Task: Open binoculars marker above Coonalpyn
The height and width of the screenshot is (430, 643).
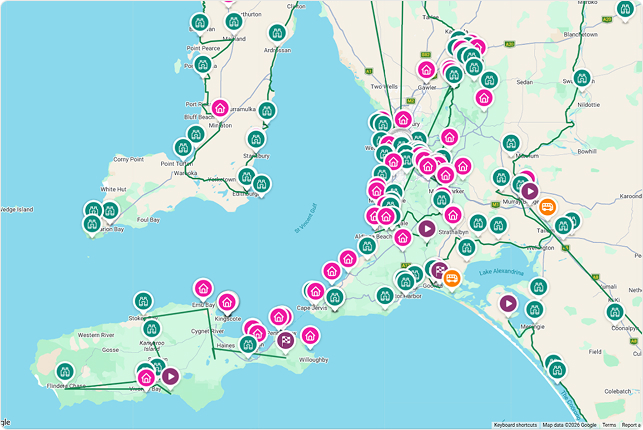Action: 615,312
